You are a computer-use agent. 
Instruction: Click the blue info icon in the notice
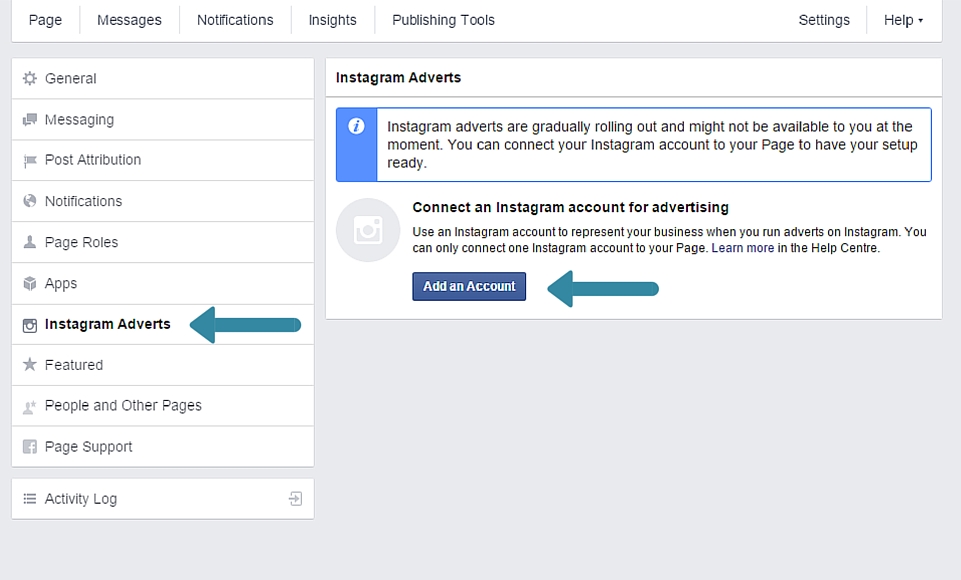[356, 126]
